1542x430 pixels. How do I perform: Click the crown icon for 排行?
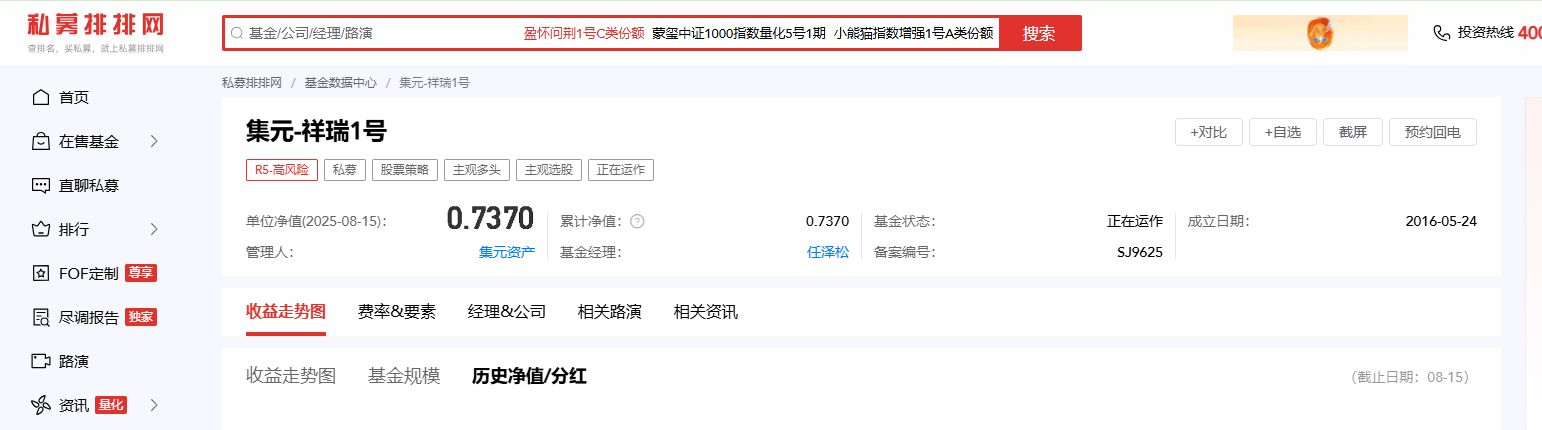coord(41,229)
